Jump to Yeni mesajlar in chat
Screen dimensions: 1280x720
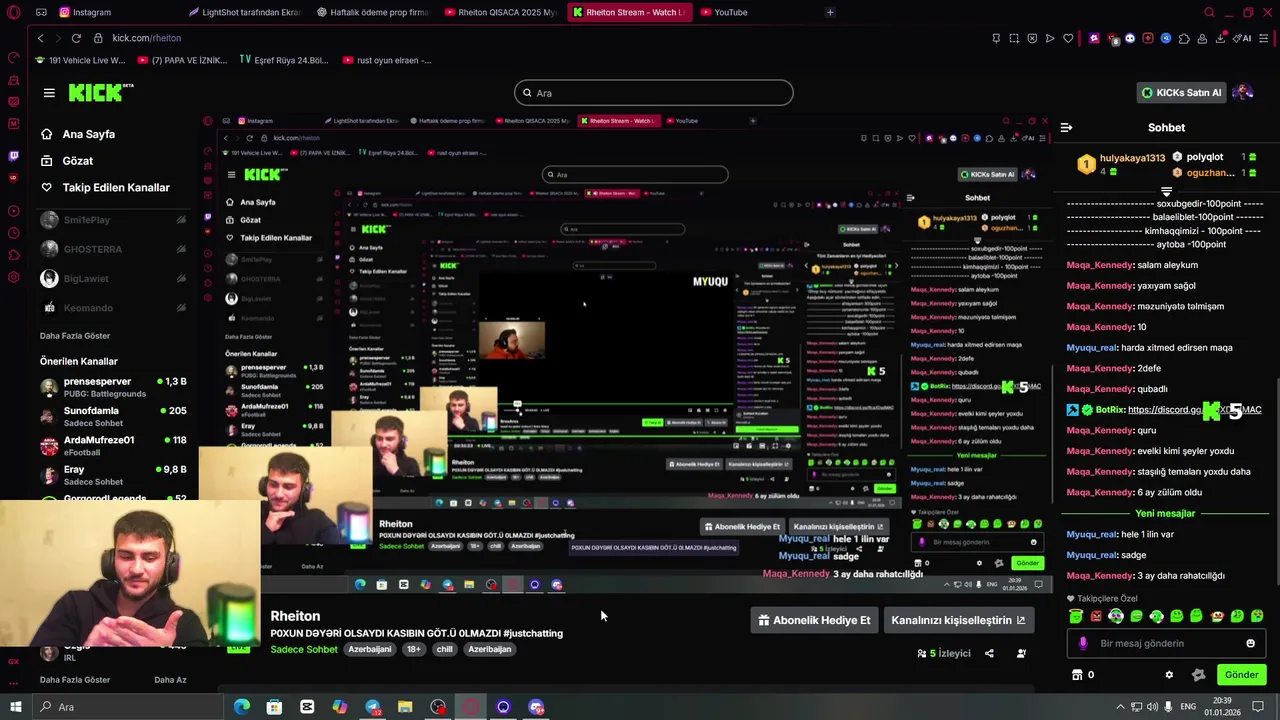point(1165,513)
